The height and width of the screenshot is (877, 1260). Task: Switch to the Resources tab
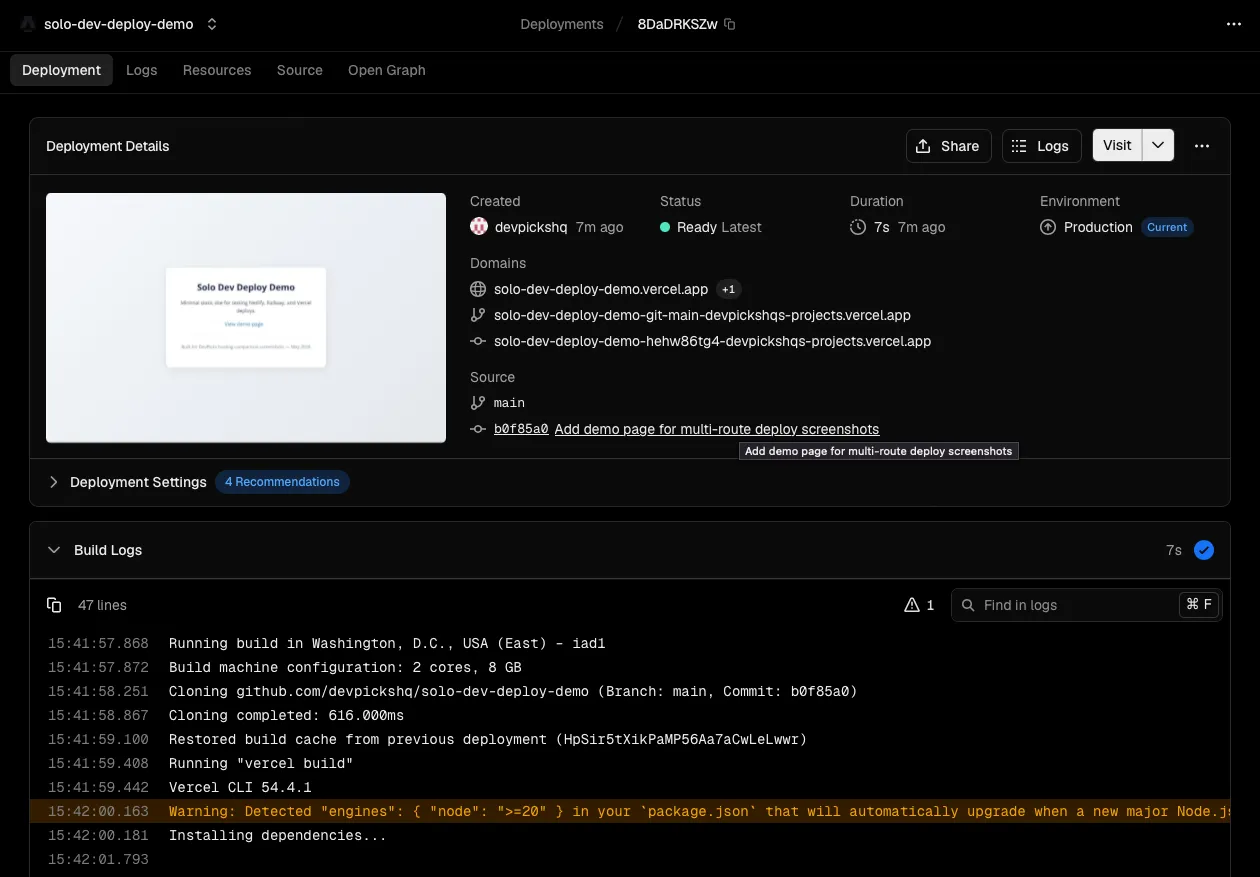217,70
